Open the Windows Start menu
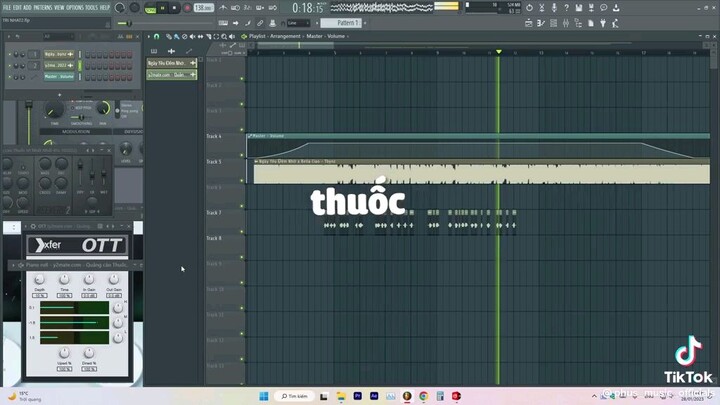 (264, 396)
